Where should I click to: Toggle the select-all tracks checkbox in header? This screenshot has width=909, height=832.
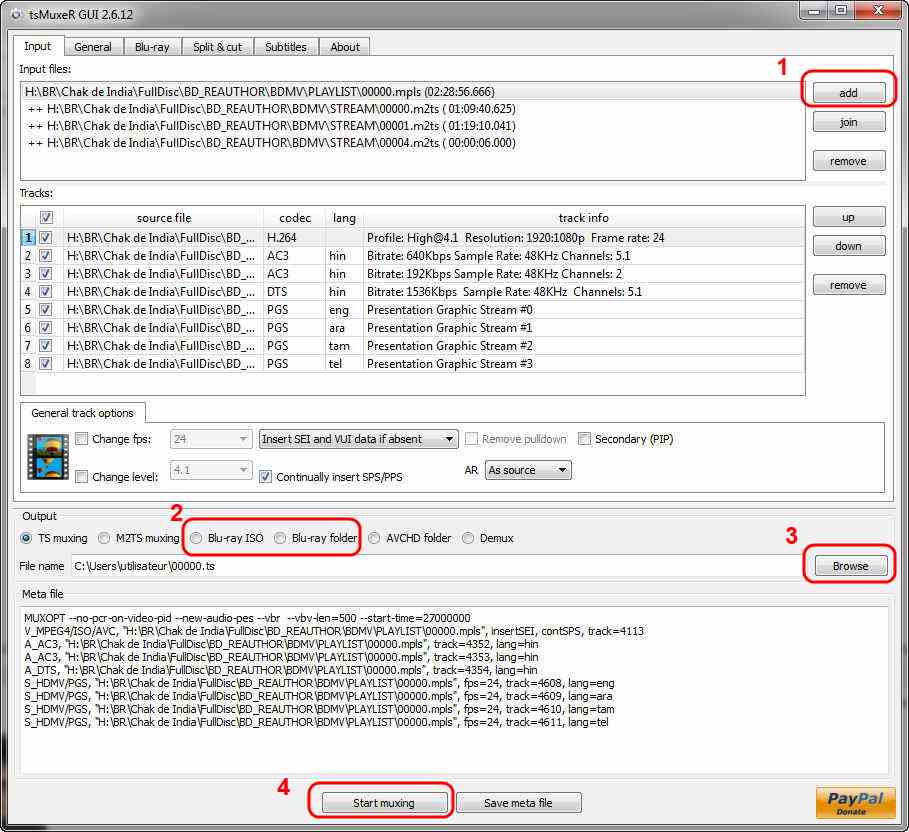pyautogui.click(x=46, y=217)
